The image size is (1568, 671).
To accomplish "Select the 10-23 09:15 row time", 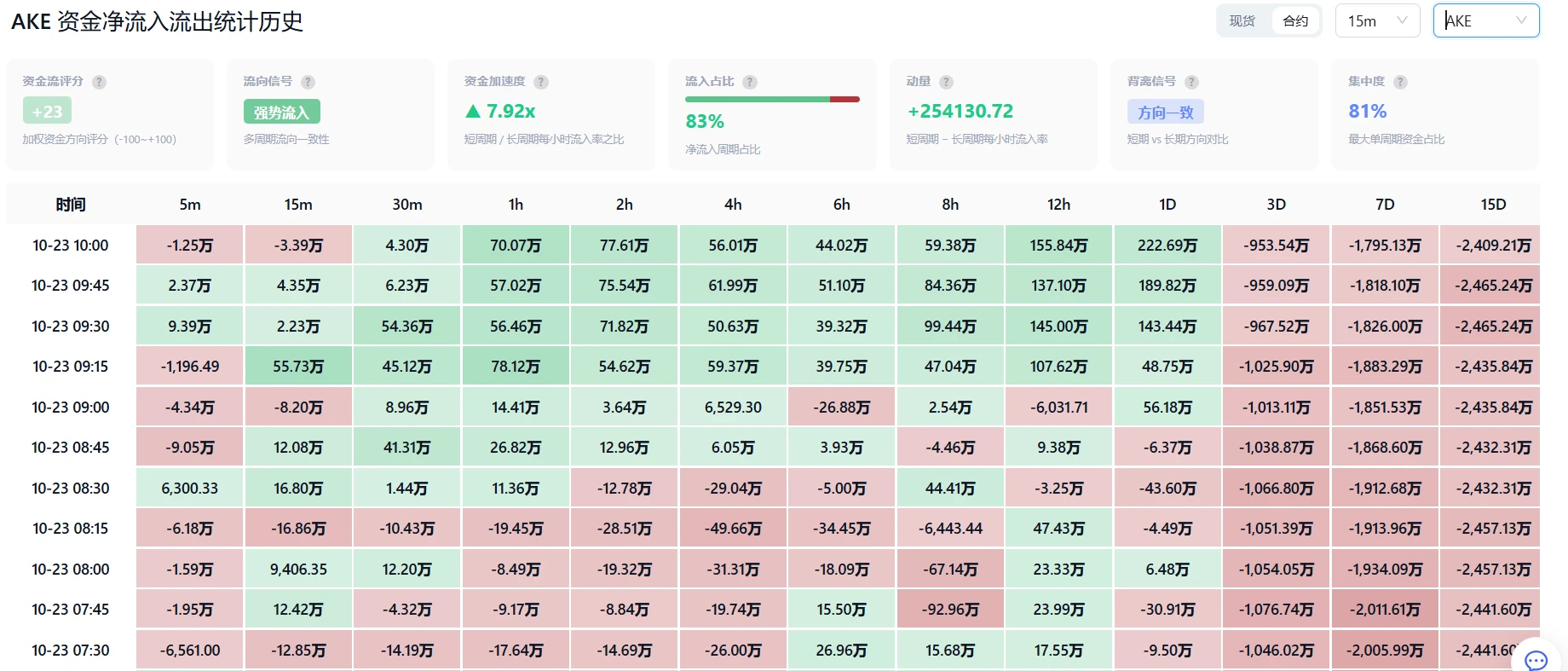I will point(71,367).
